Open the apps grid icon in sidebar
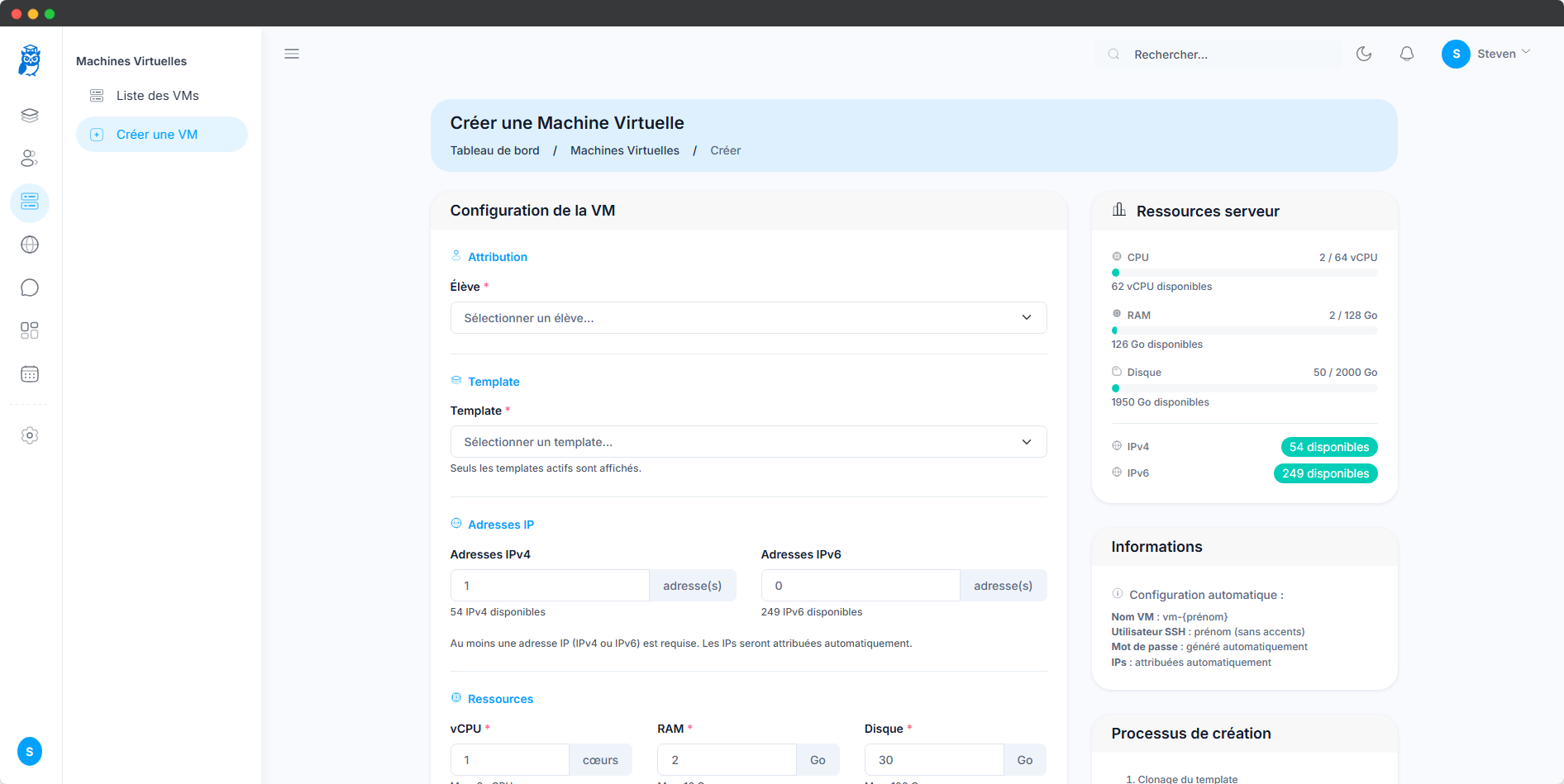The image size is (1564, 784). pyautogui.click(x=30, y=330)
